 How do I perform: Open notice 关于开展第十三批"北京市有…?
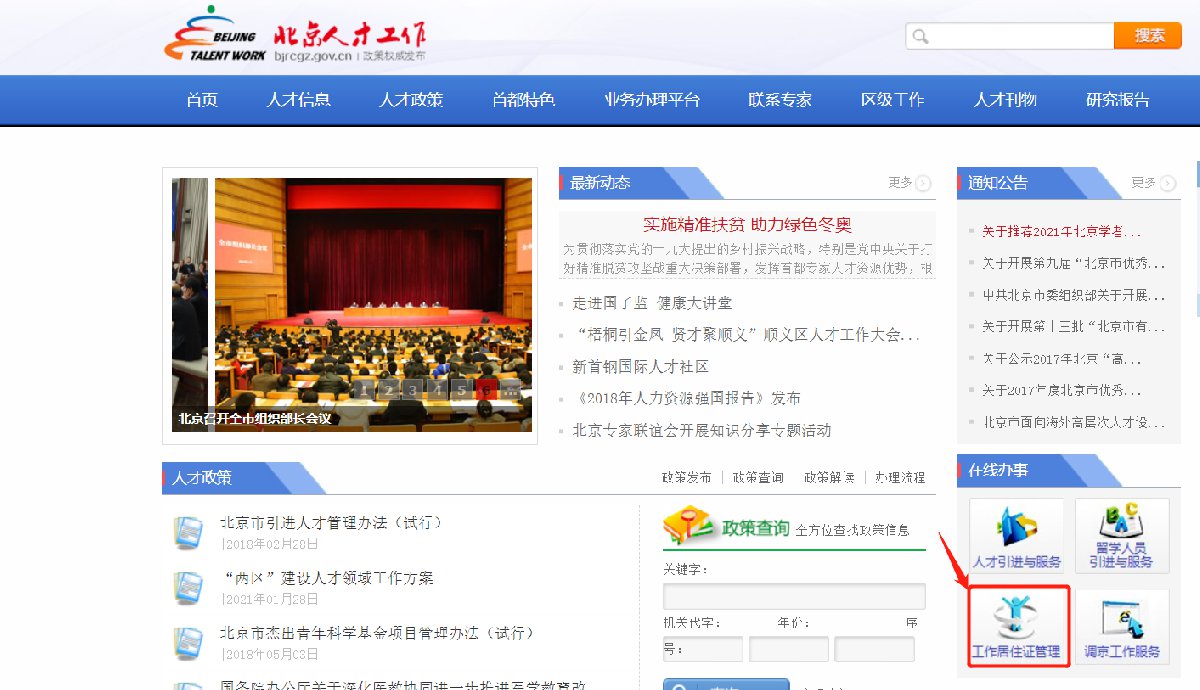pyautogui.click(x=1073, y=326)
